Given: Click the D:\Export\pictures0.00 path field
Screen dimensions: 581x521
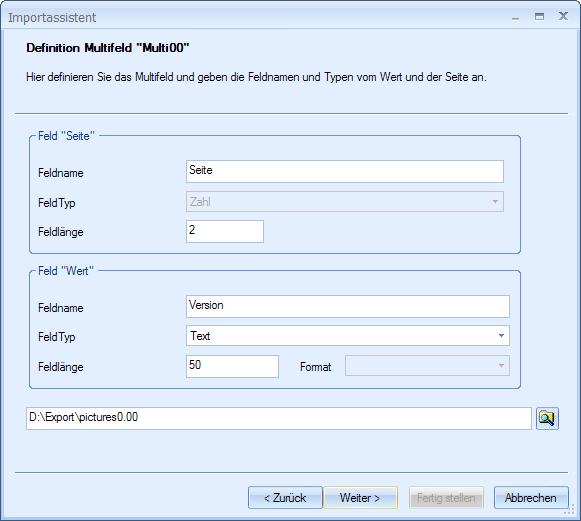Looking at the screenshot, I should coord(279,419).
